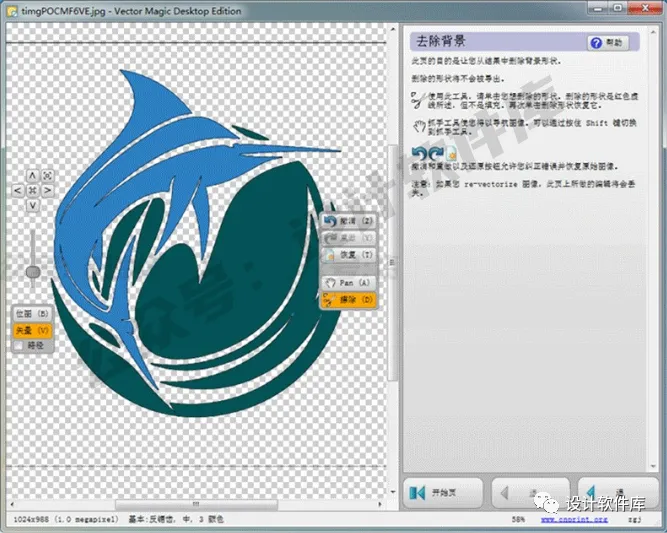The height and width of the screenshot is (533, 667).
Task: Click the splitter grip between canvas and panel
Action: (x=392, y=262)
